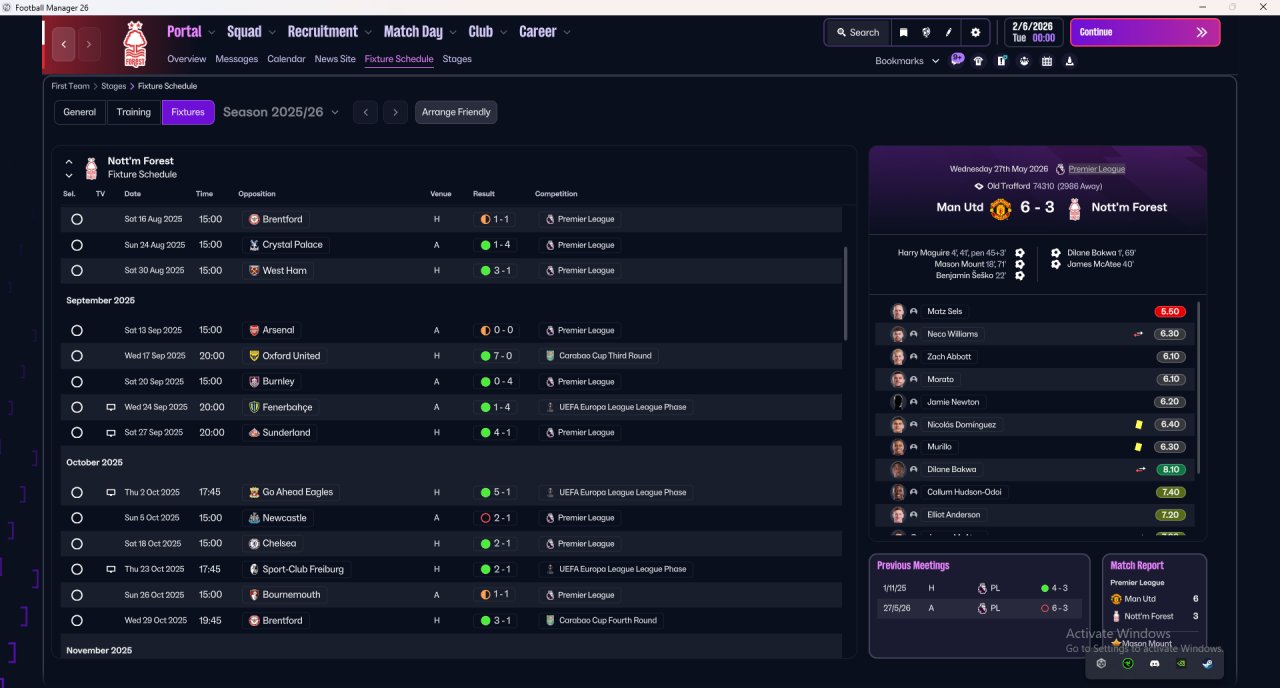This screenshot has height=688, width=1280.
Task: Click the Man Utd crest in match header
Action: tap(1000, 208)
